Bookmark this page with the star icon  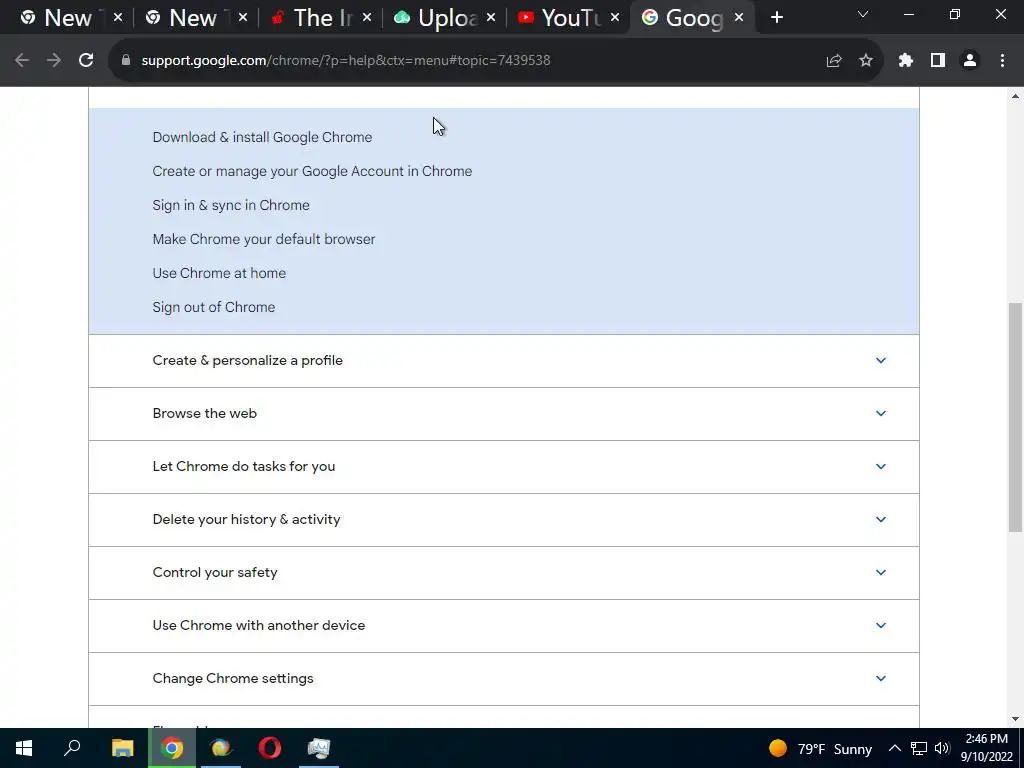point(866,60)
